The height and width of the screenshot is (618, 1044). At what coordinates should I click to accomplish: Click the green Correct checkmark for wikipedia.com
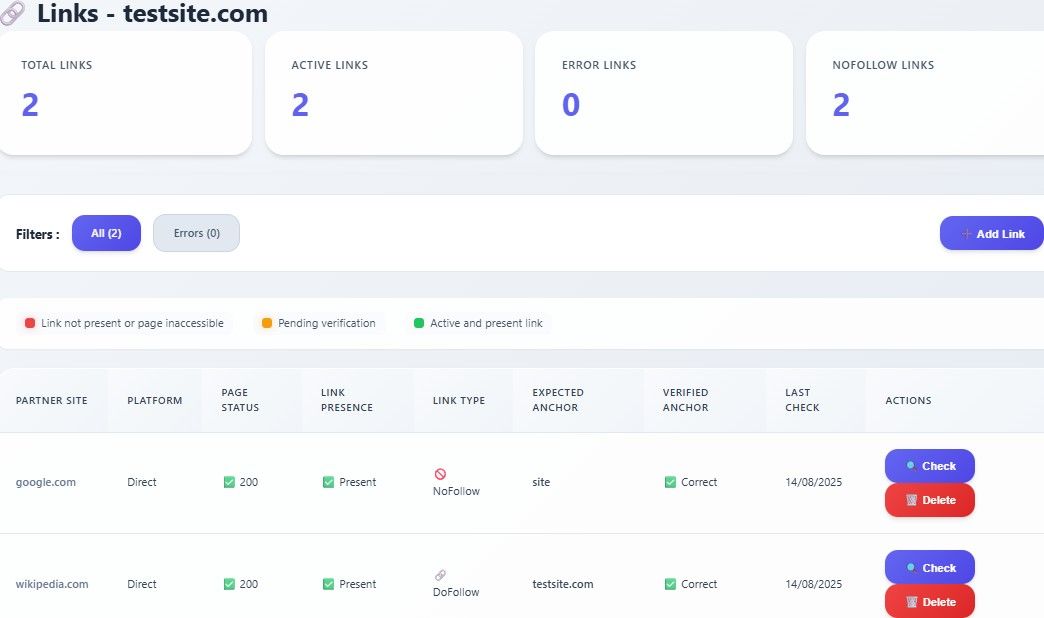tap(670, 584)
